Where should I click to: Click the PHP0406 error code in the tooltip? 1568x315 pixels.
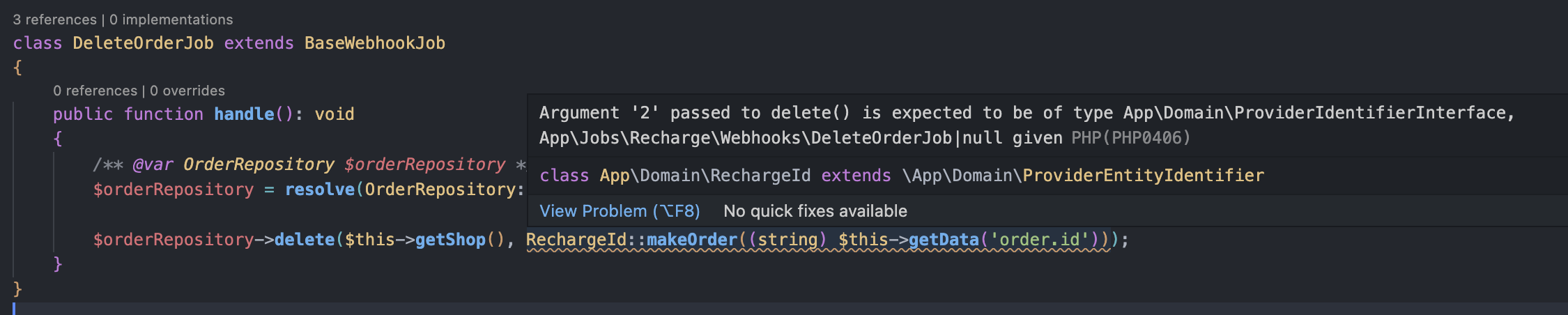1150,138
